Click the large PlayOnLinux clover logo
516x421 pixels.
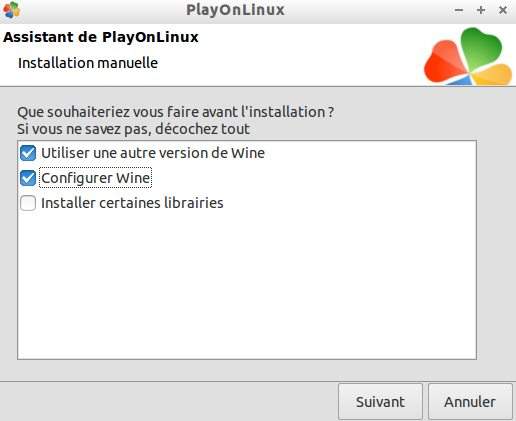[468, 56]
